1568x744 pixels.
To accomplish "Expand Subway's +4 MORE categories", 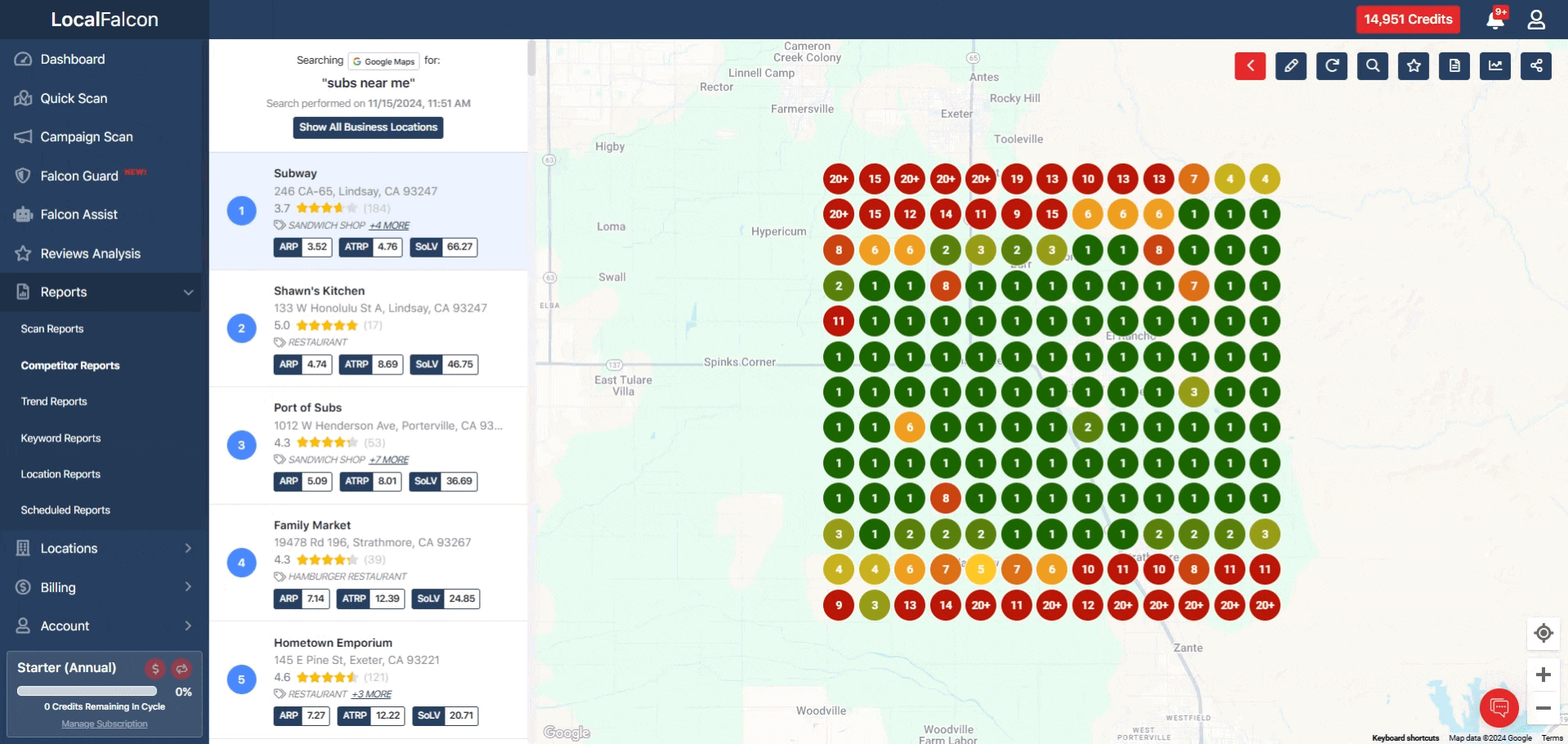I will [x=389, y=226].
